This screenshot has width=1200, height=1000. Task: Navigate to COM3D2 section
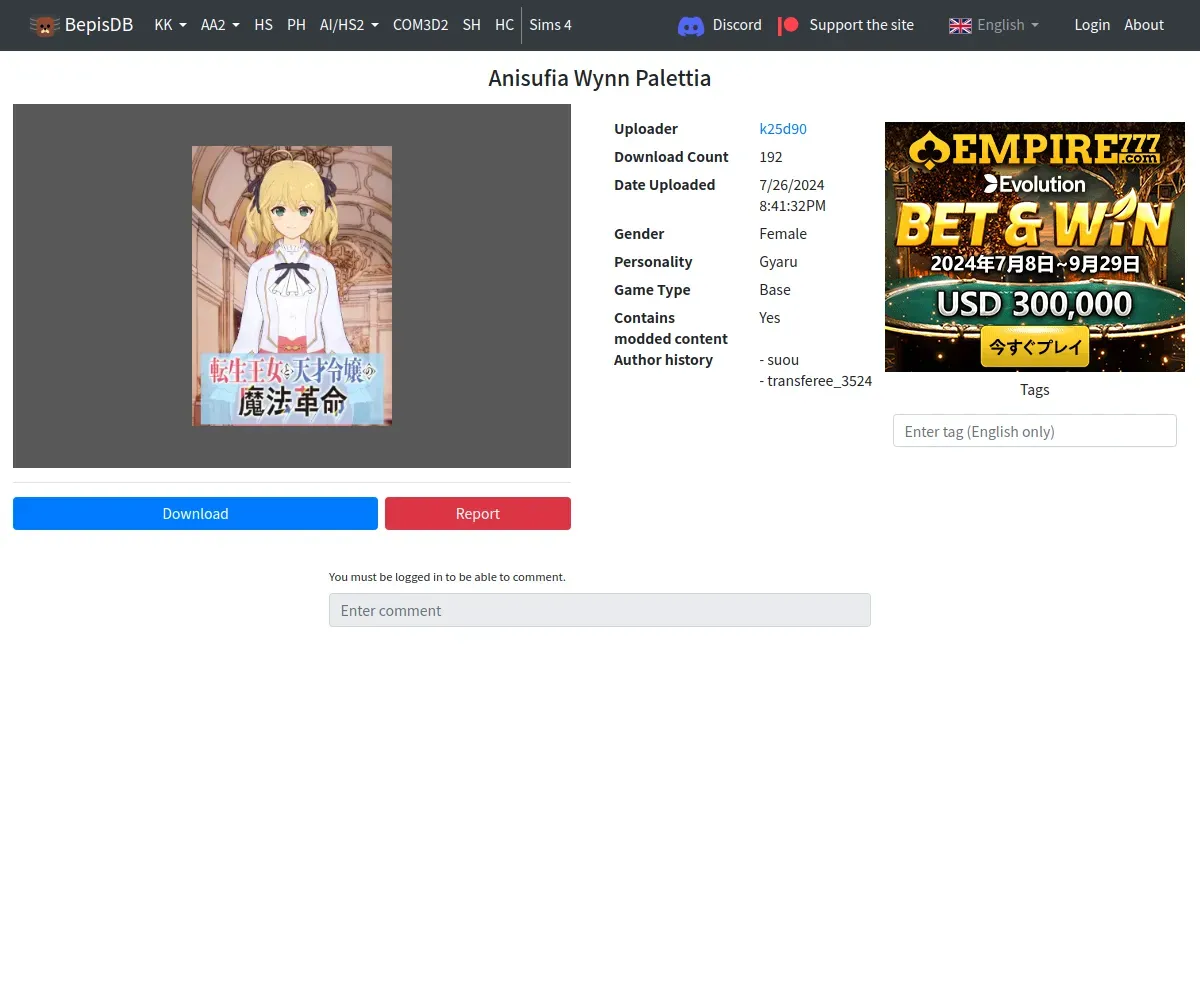(x=420, y=25)
